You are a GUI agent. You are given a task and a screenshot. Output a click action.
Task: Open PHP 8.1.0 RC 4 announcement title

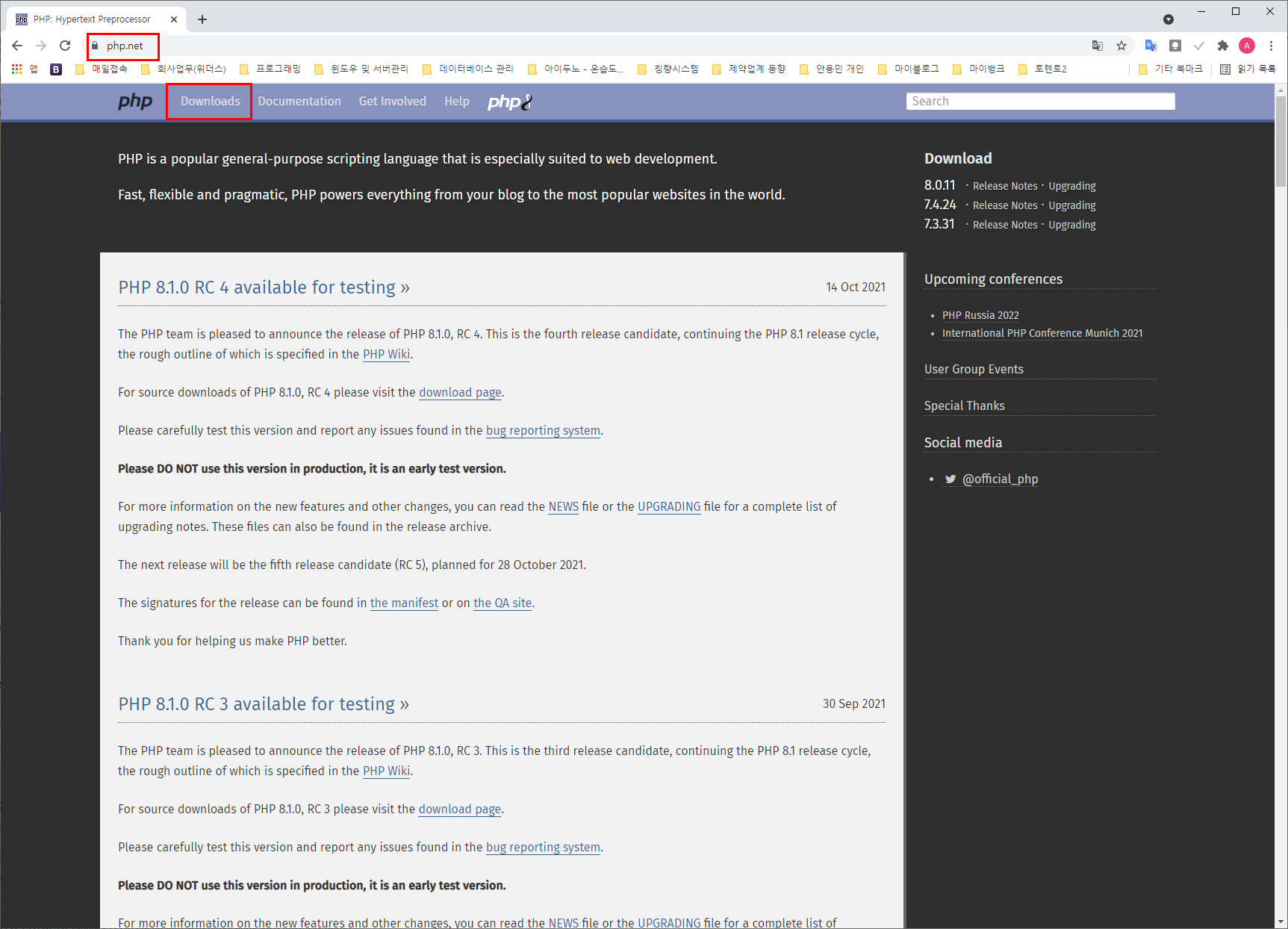(264, 288)
